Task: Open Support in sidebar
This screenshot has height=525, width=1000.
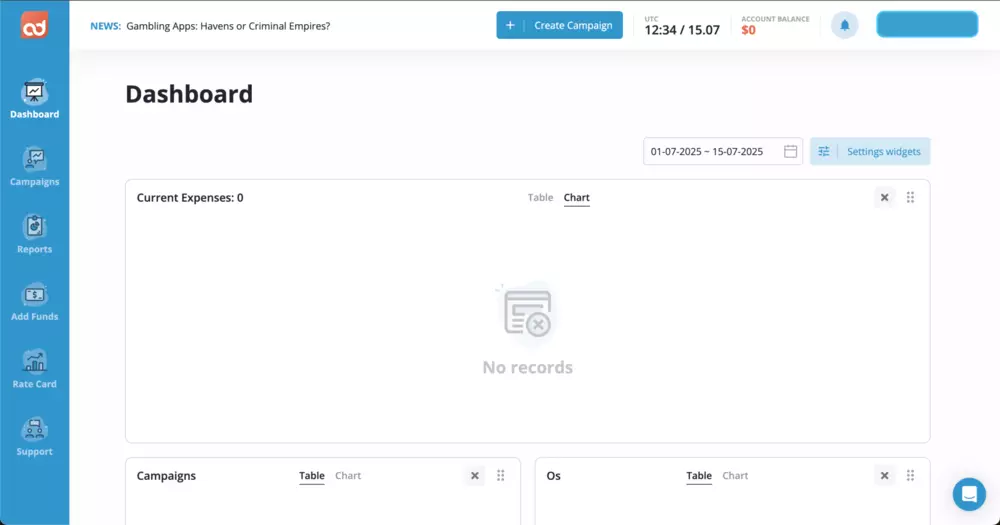Action: click(x=34, y=438)
